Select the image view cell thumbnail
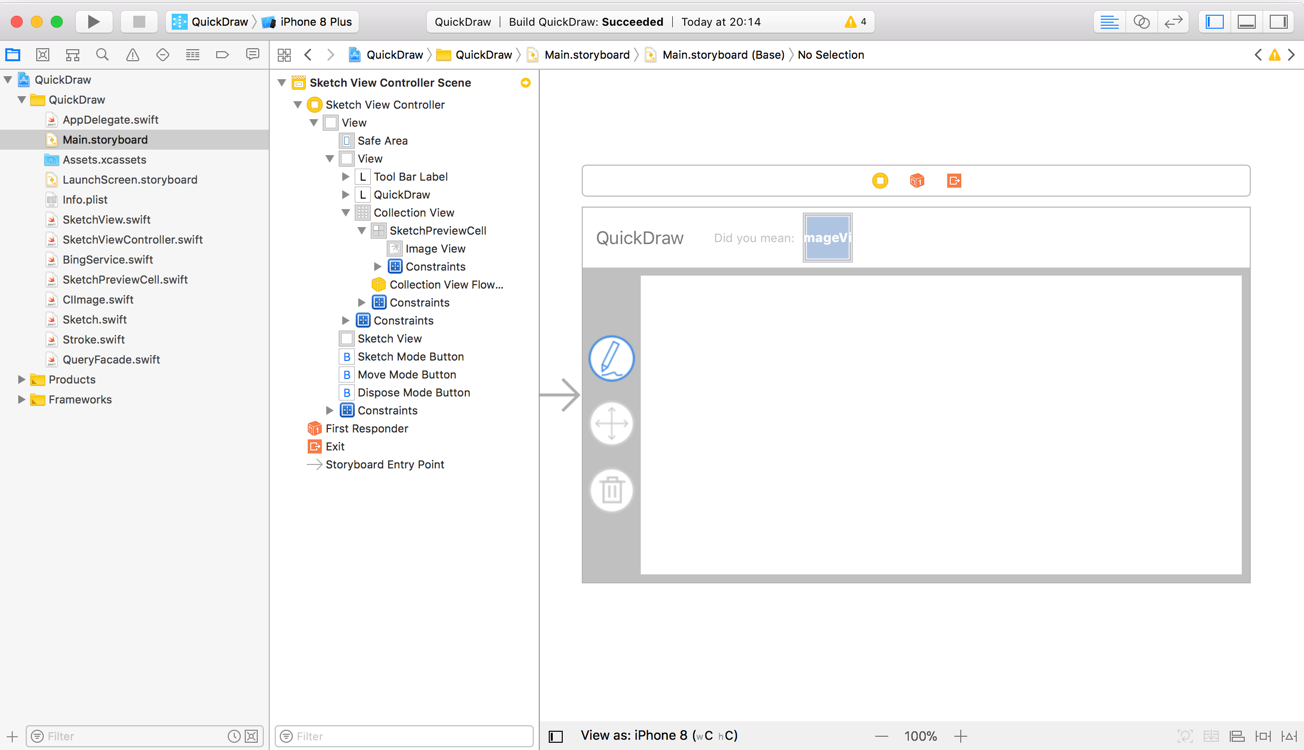Screen dimensions: 1304x750 coord(827,238)
